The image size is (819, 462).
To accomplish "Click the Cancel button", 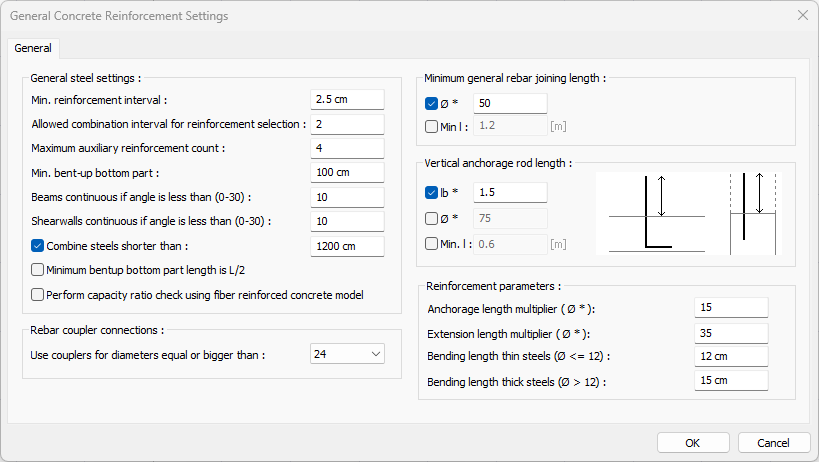I will (773, 443).
